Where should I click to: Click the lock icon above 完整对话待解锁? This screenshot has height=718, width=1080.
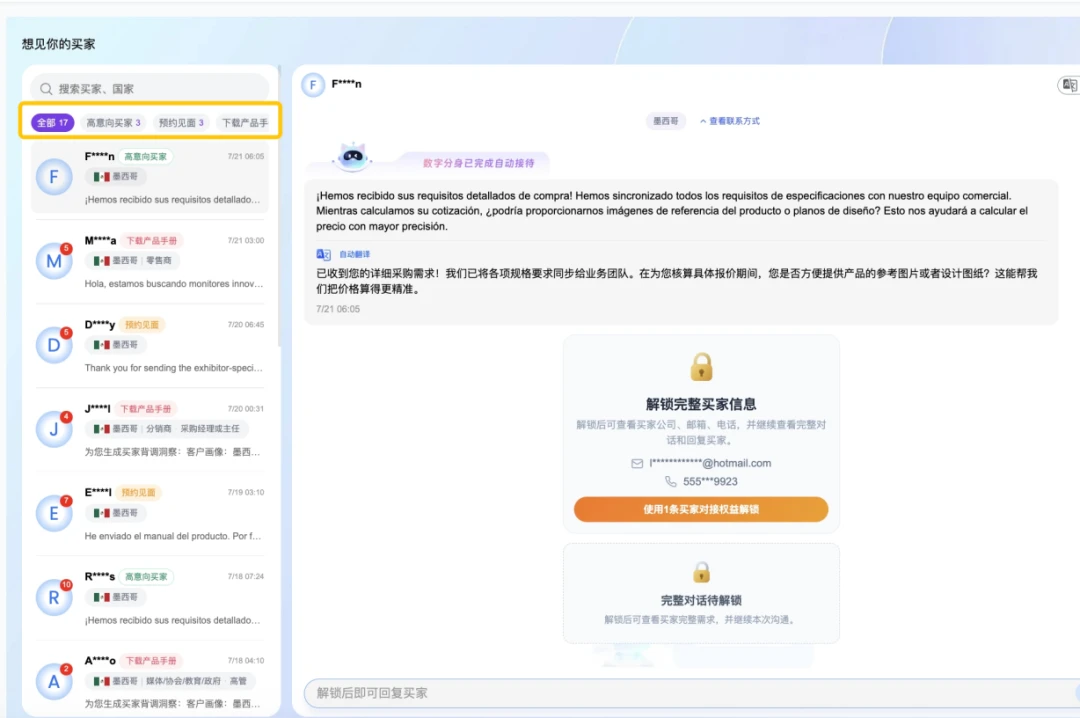pos(701,572)
